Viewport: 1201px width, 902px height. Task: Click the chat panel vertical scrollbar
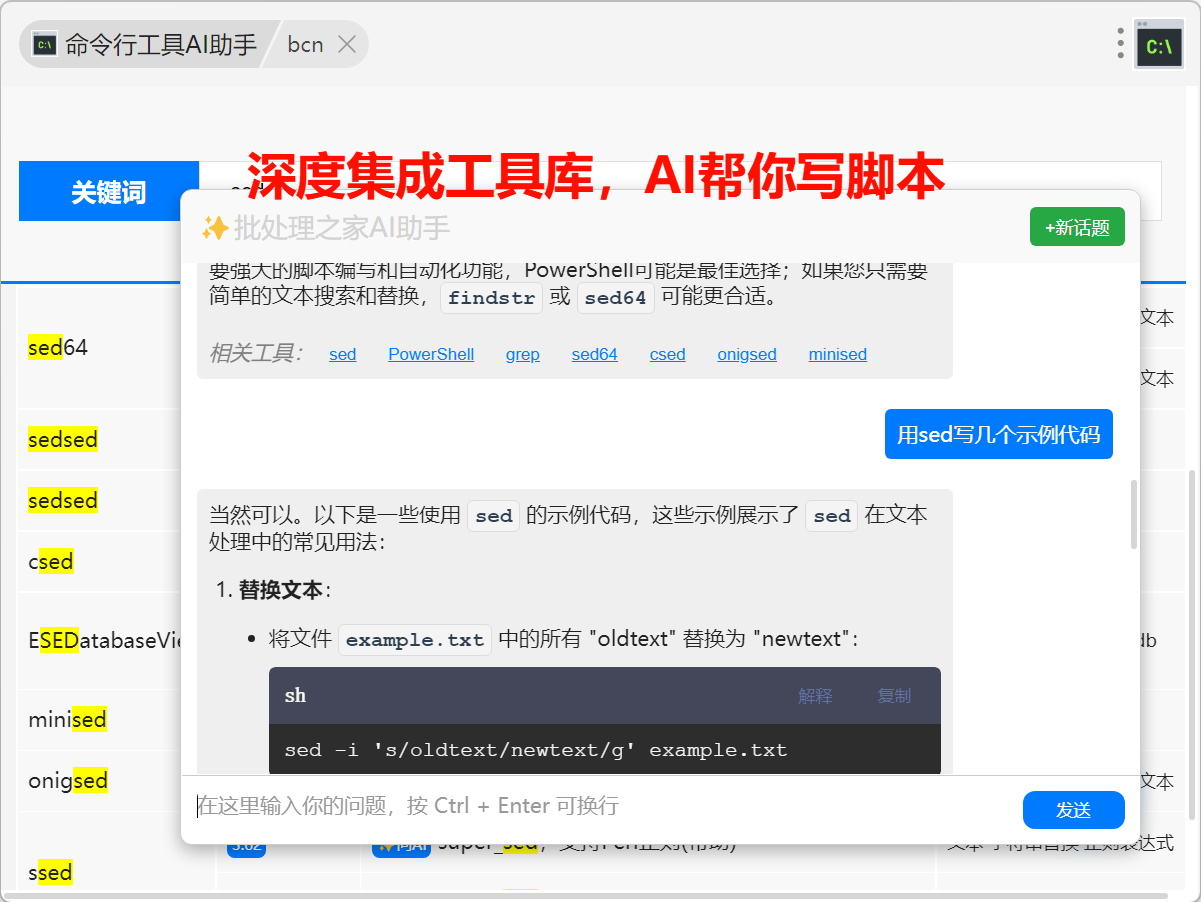pyautogui.click(x=1133, y=514)
